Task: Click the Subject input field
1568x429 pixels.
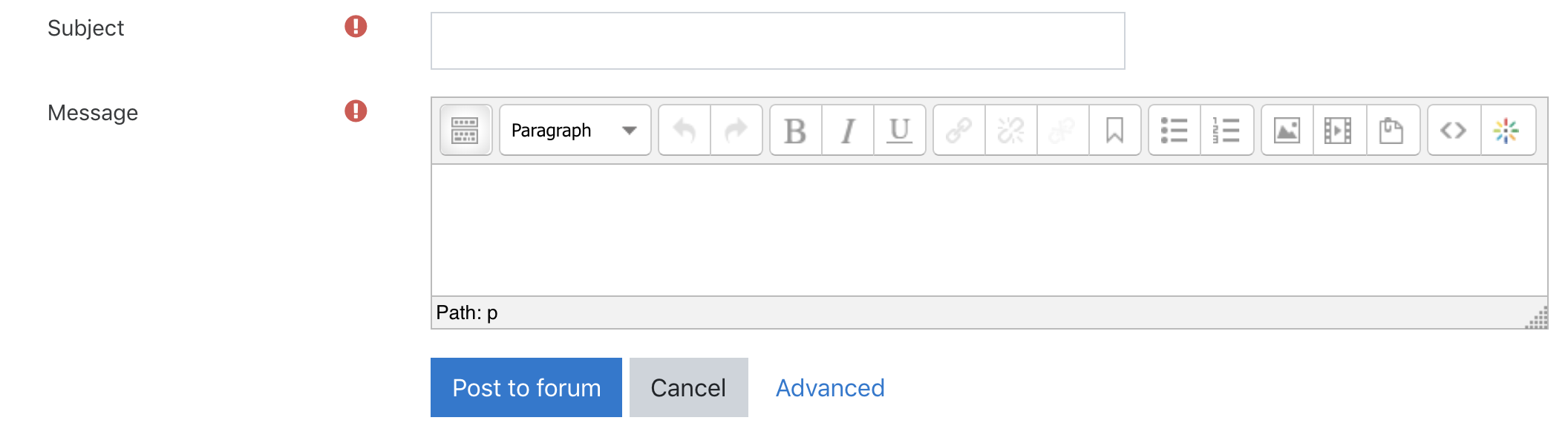Action: tap(777, 41)
